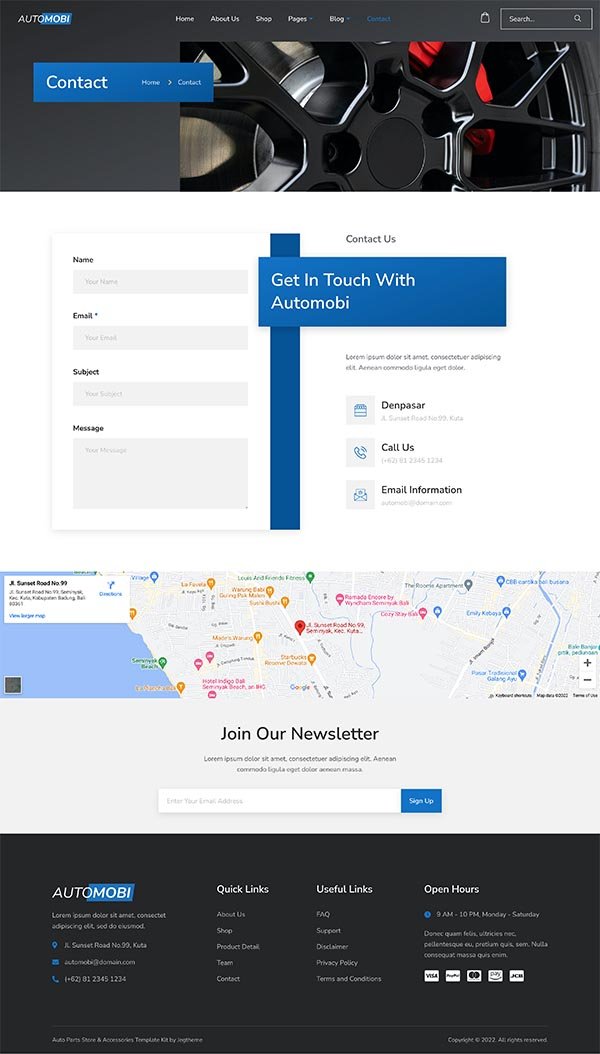Screen dimensions: 600x1054
Task: Click the Automobi logo in header
Action: [x=45, y=18]
